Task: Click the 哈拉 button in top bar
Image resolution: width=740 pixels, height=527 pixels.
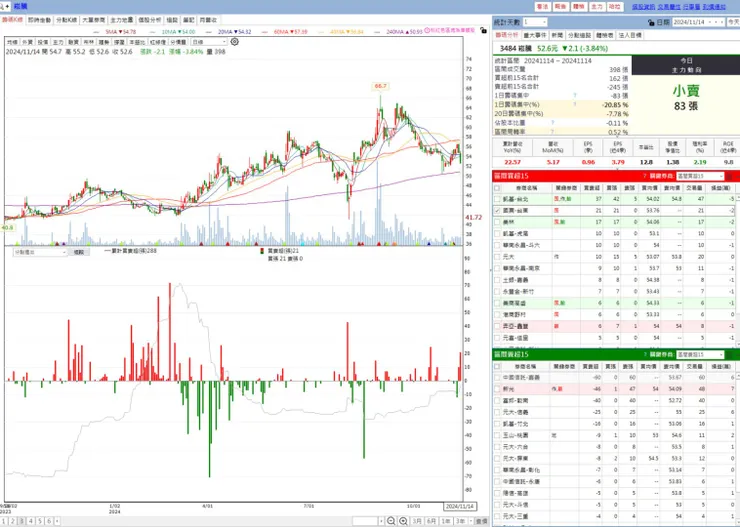Action: pyautogui.click(x=614, y=7)
